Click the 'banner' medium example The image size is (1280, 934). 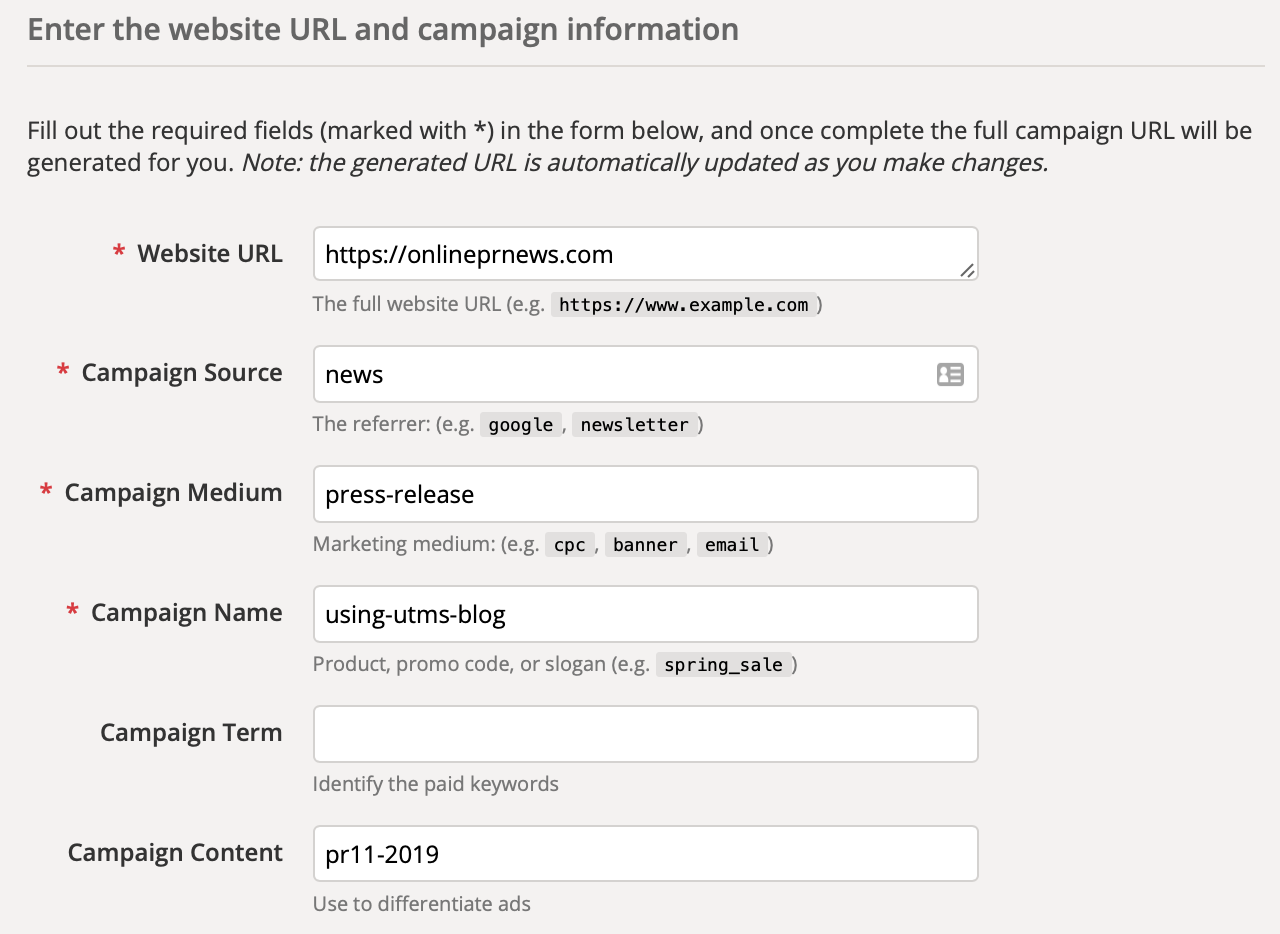(x=645, y=545)
